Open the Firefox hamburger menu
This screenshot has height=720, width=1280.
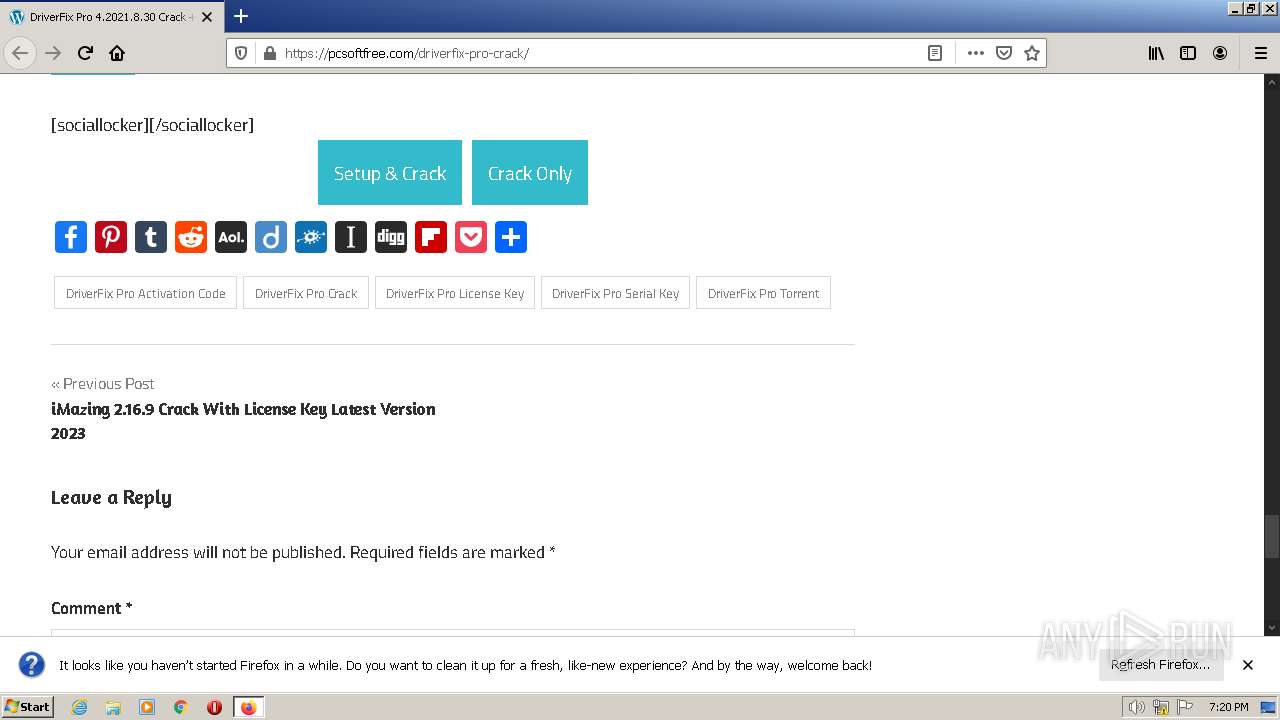(1260, 53)
